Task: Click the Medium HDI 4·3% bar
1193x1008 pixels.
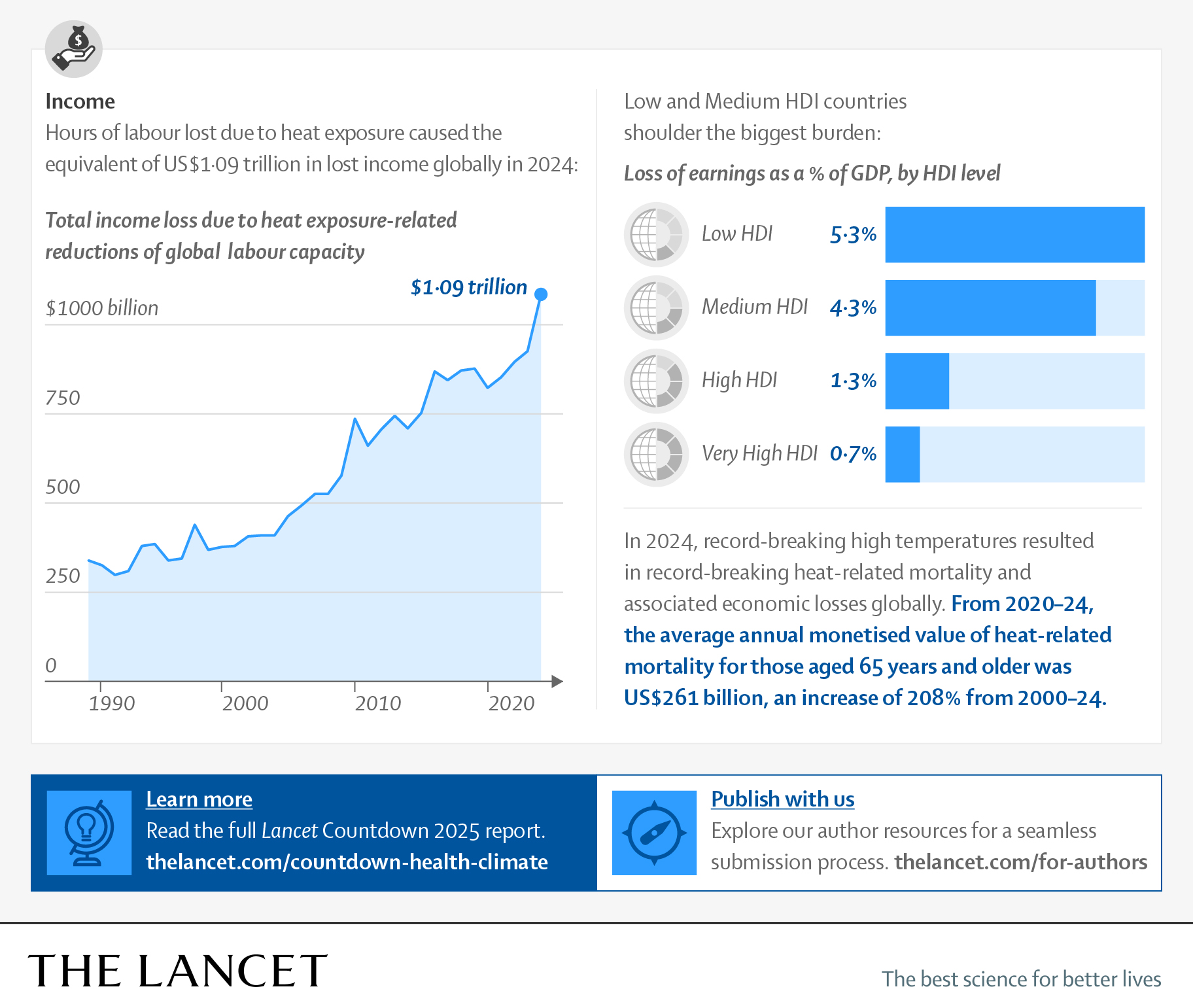Action: point(990,308)
